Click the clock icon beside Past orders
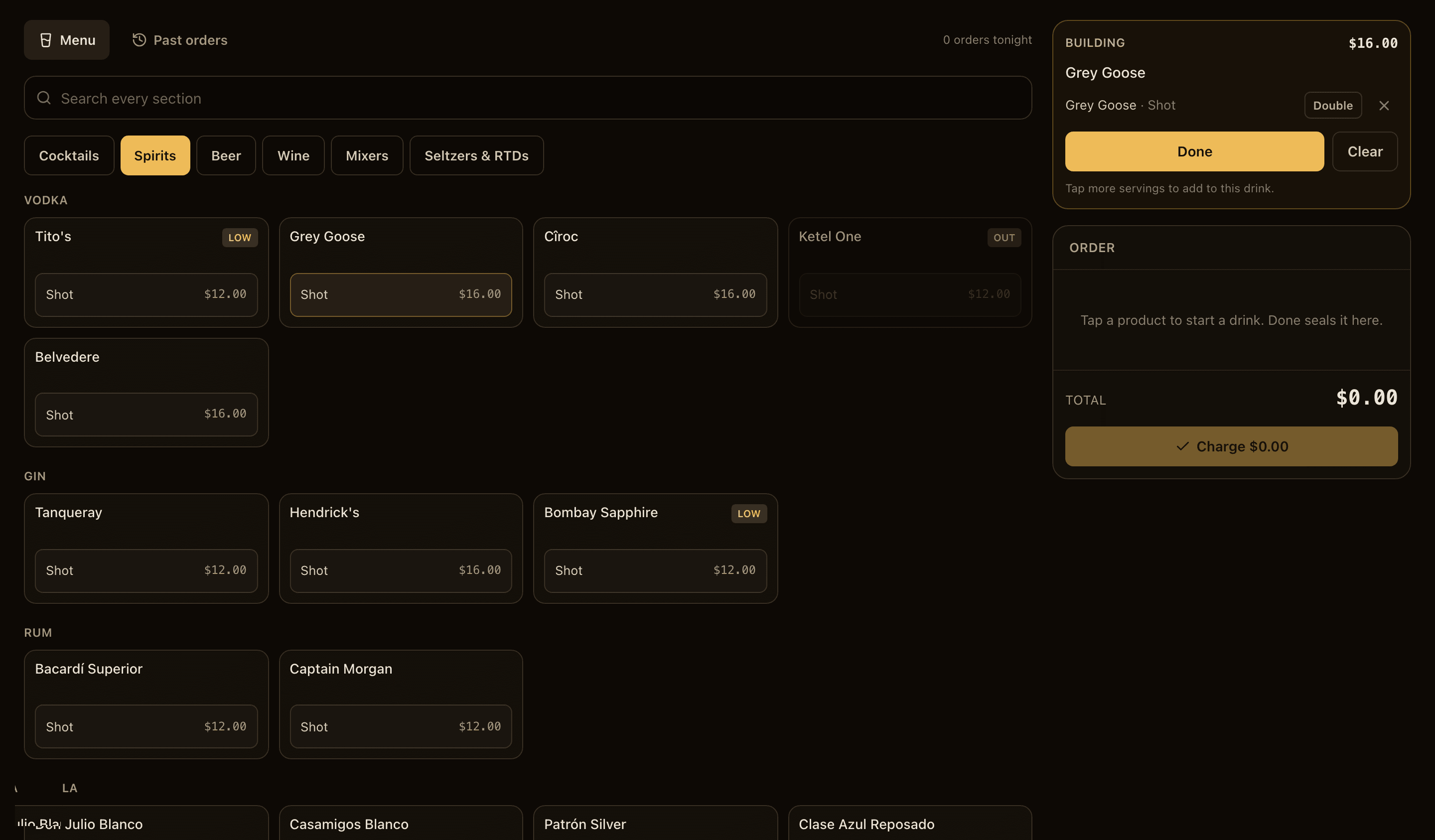This screenshot has width=1435, height=840. tap(140, 40)
